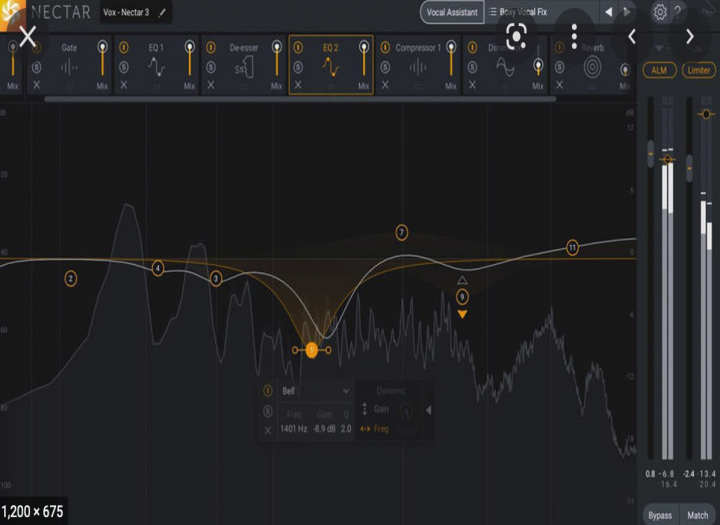This screenshot has height=525, width=720.
Task: Solo the EQ 1 module
Action: [124, 68]
